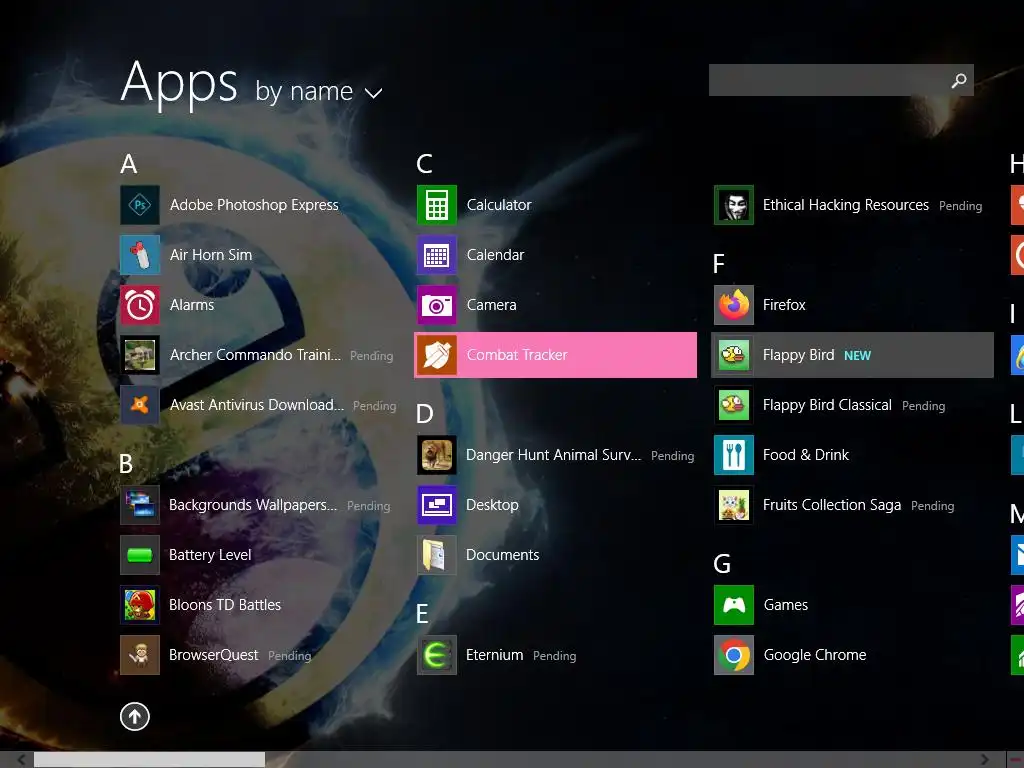Click the 'Documents' label
The height and width of the screenshot is (768, 1024).
503,555
